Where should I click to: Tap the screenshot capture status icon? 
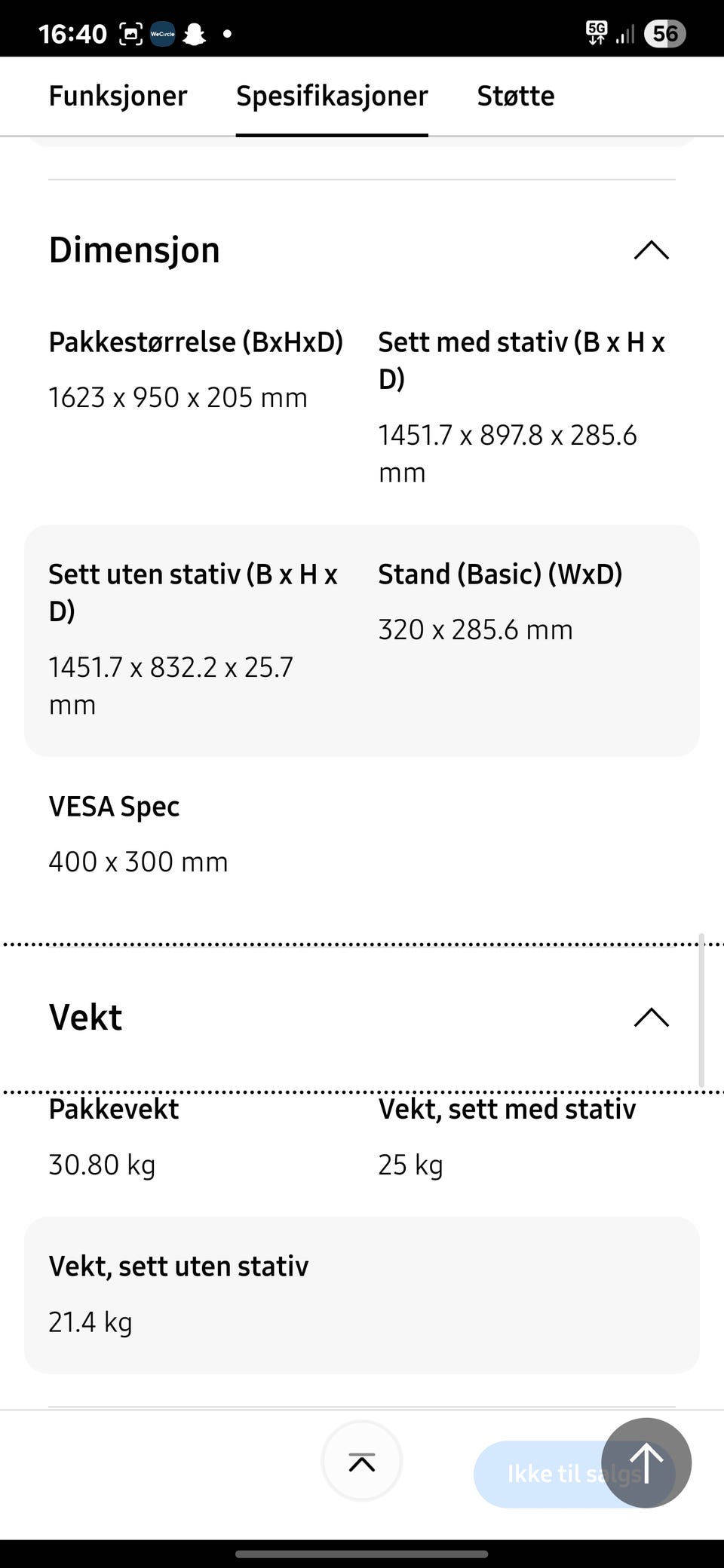(130, 34)
